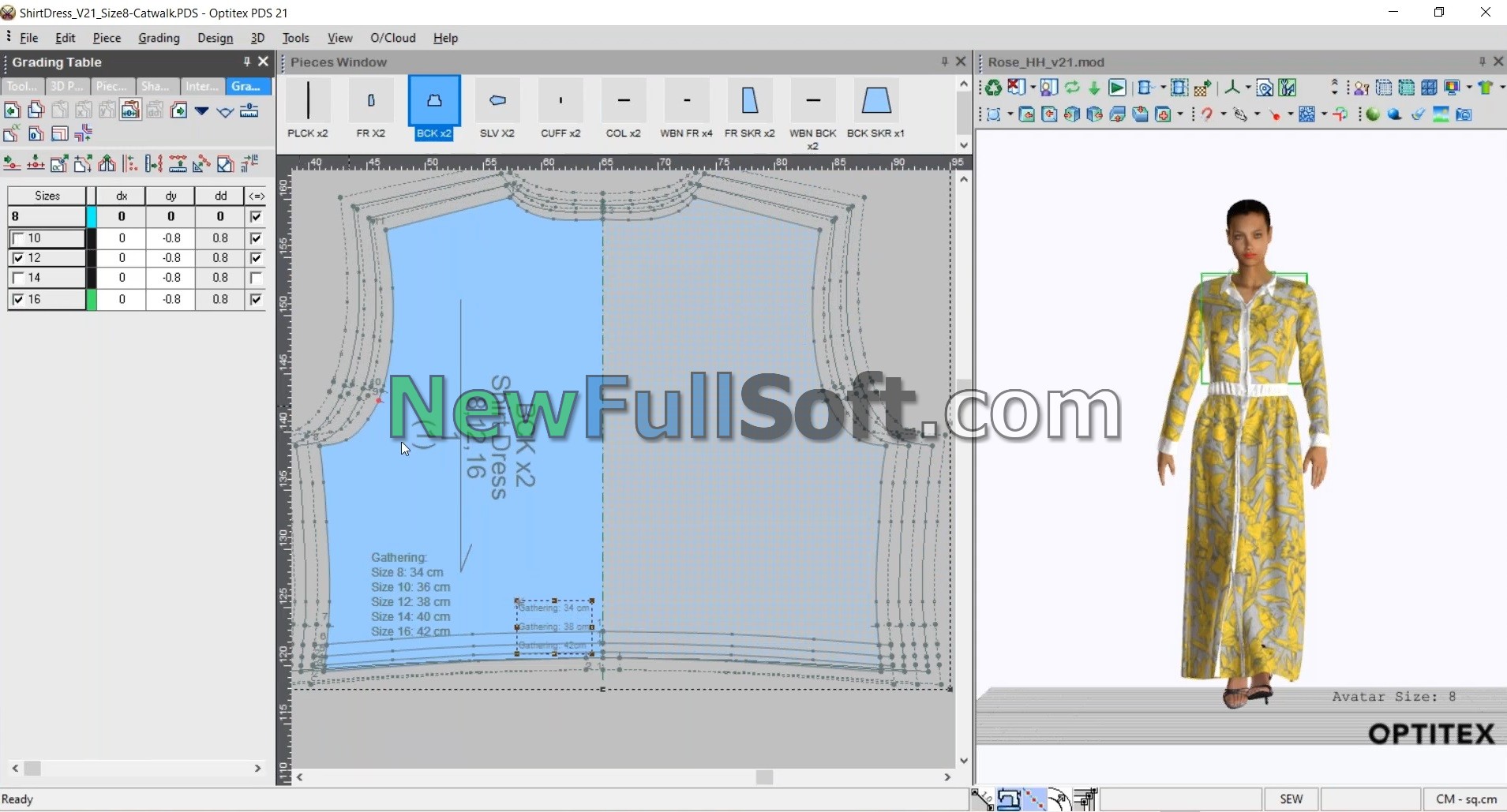Open the dark blue triangle dropdown in grading toolbar
The width and height of the screenshot is (1507, 812).
(x=201, y=110)
